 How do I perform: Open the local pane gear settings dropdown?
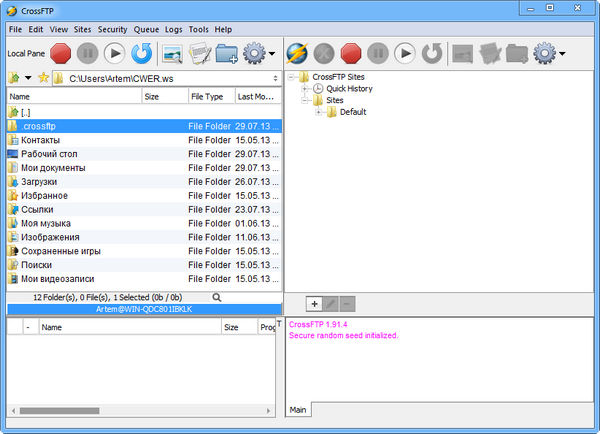259,53
